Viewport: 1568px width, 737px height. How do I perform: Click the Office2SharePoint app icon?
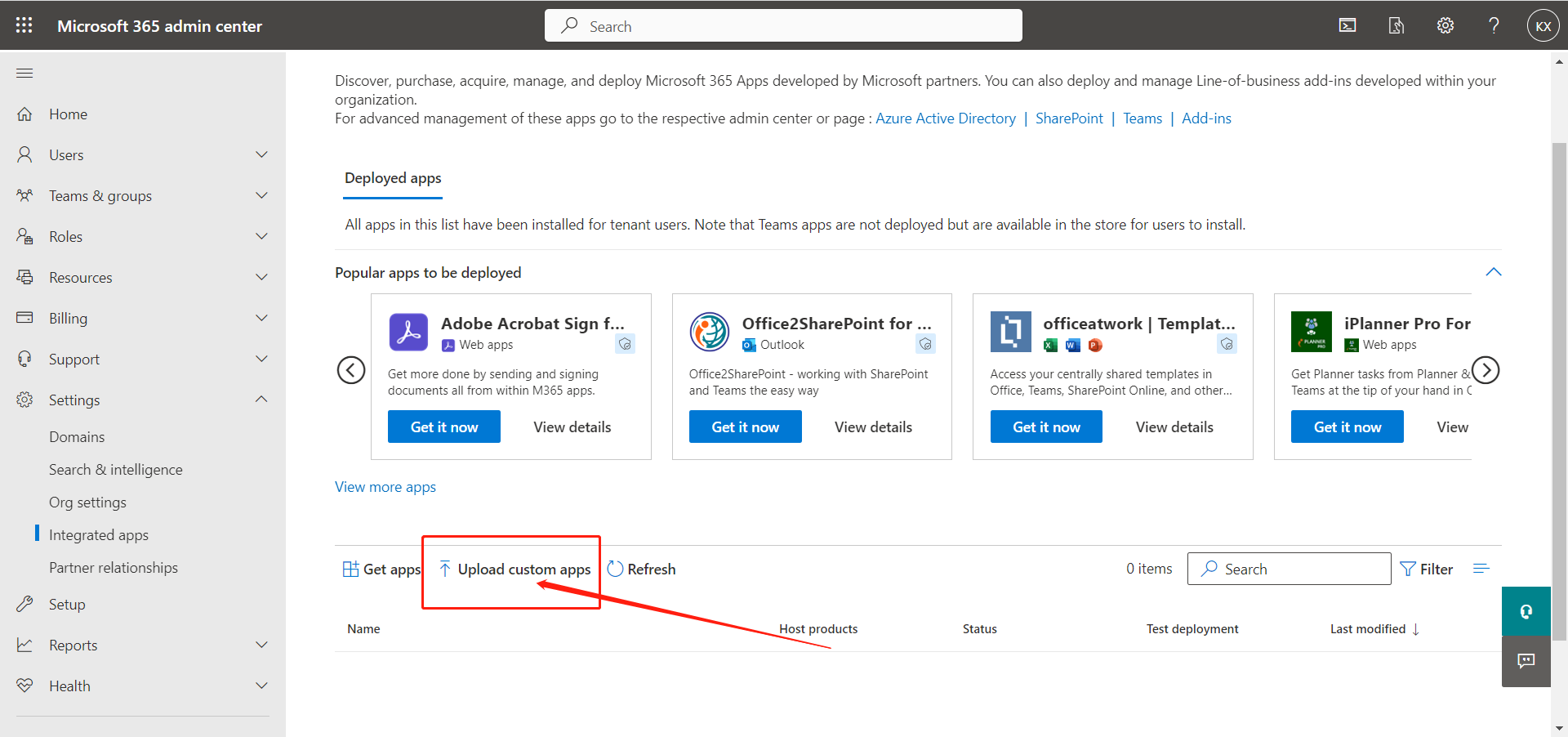coord(710,332)
